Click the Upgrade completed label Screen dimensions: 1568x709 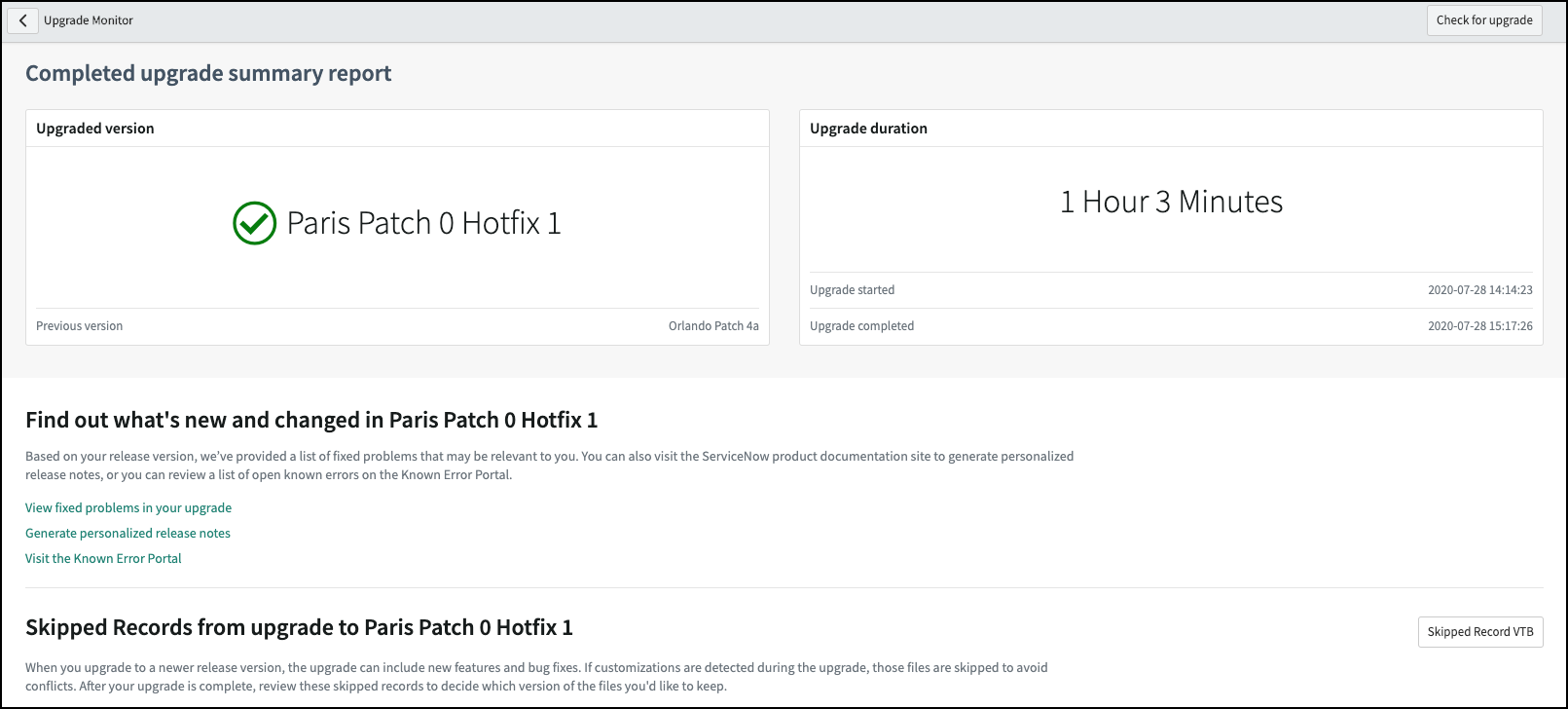[862, 326]
